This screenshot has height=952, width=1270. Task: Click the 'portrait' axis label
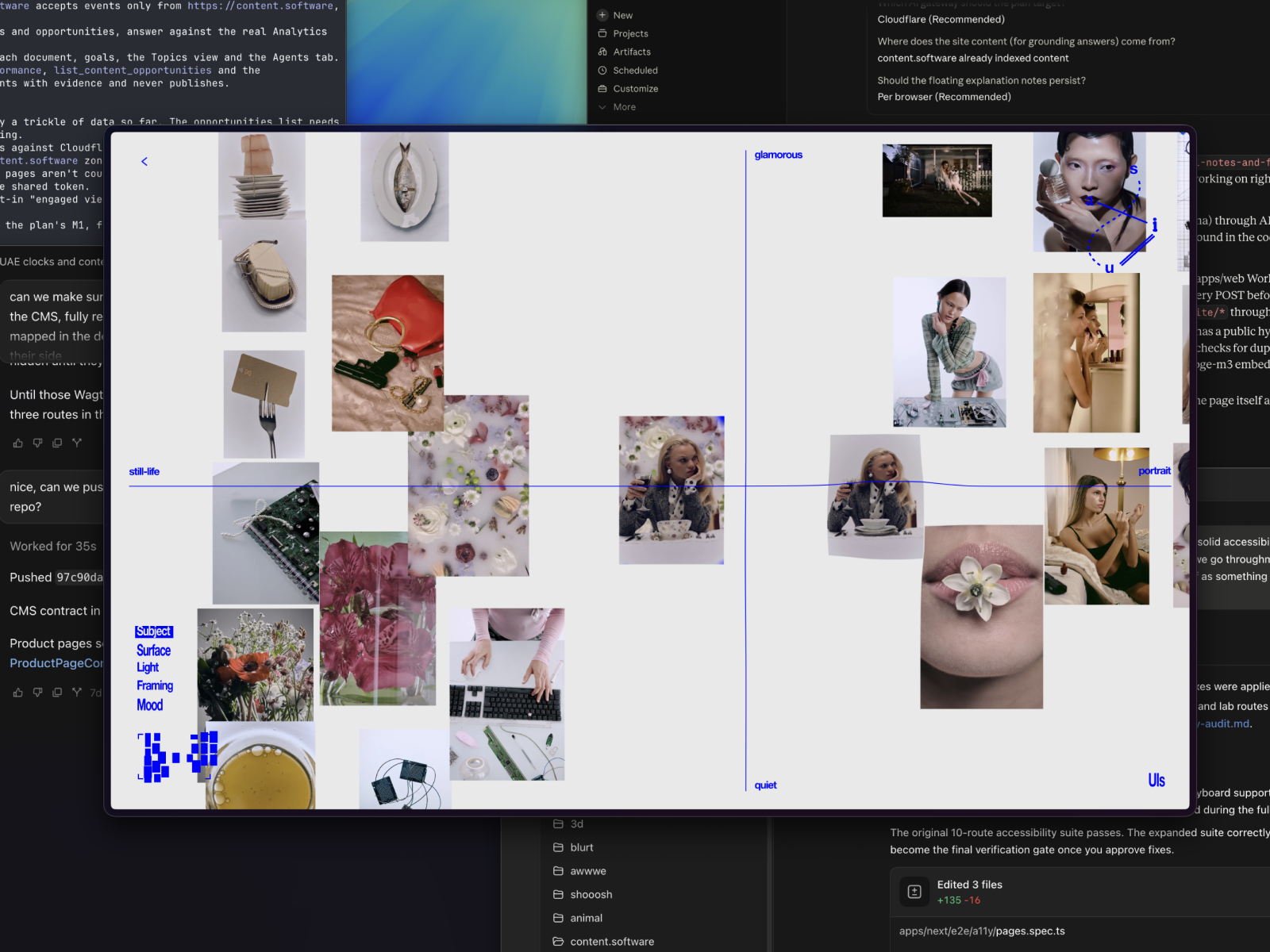click(1155, 470)
